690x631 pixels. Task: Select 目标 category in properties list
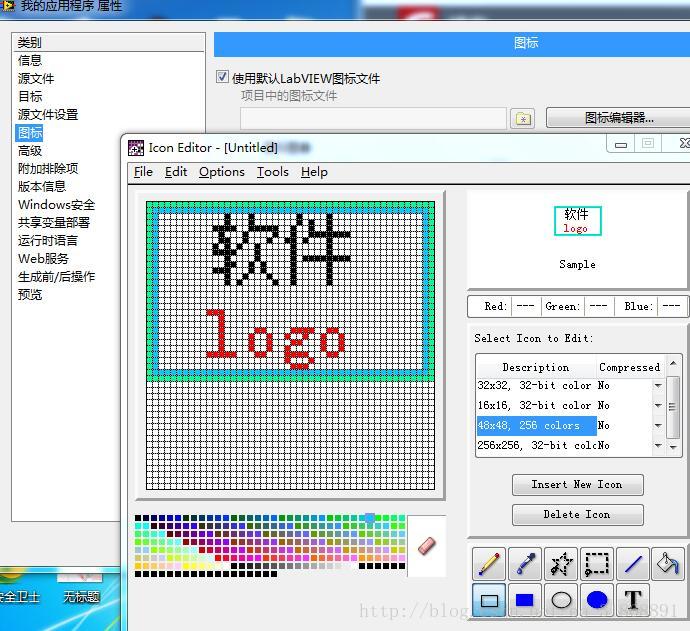[30, 96]
